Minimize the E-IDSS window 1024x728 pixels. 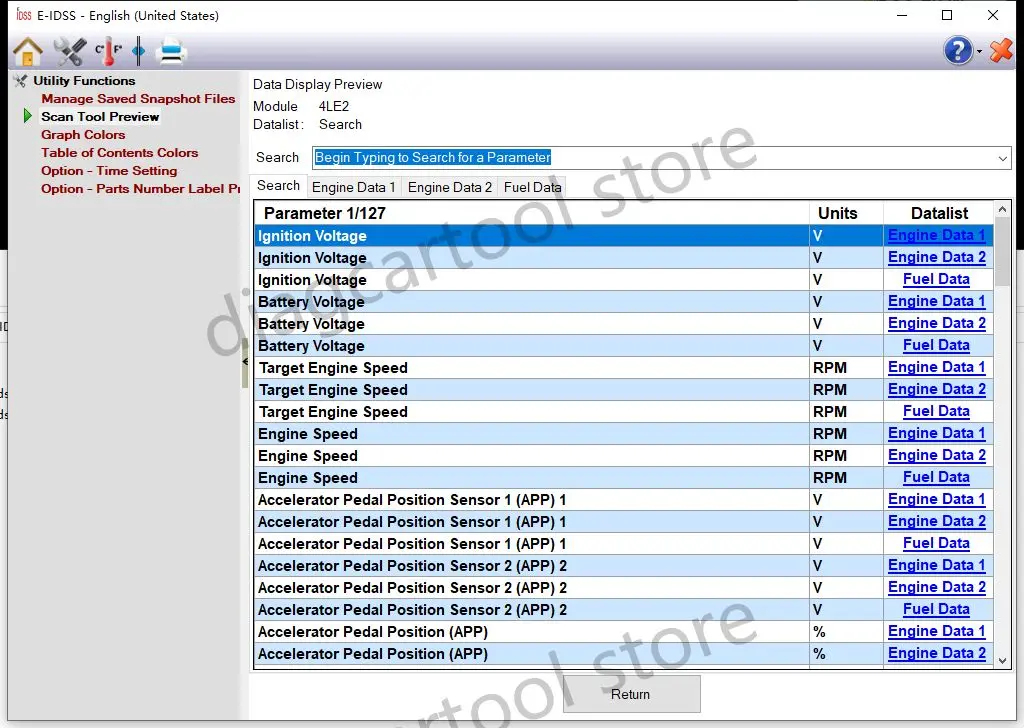click(902, 15)
